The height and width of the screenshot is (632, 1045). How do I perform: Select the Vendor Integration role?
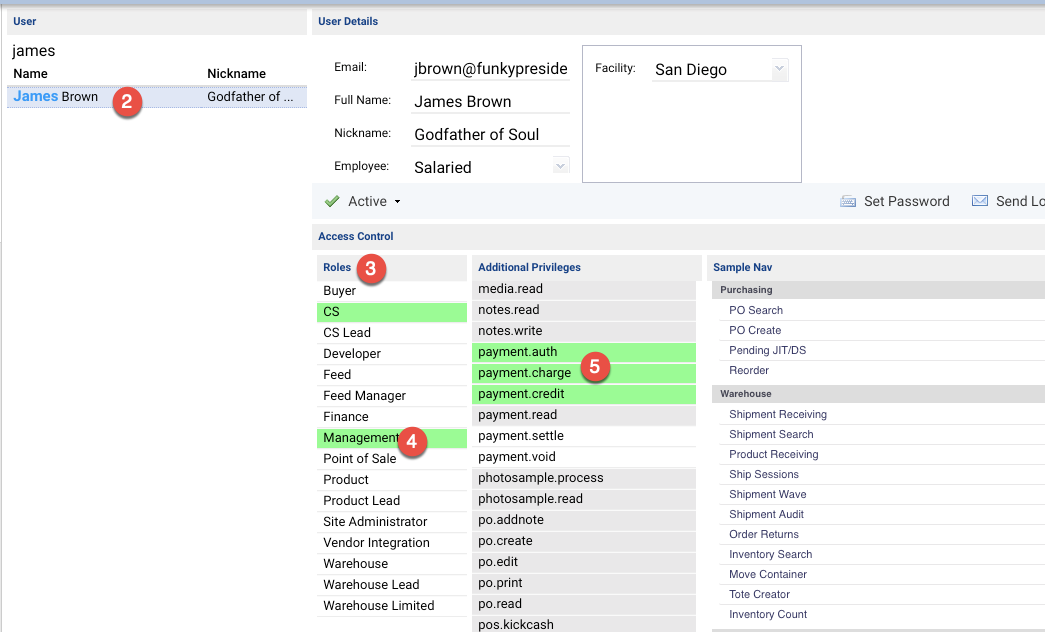click(392, 543)
